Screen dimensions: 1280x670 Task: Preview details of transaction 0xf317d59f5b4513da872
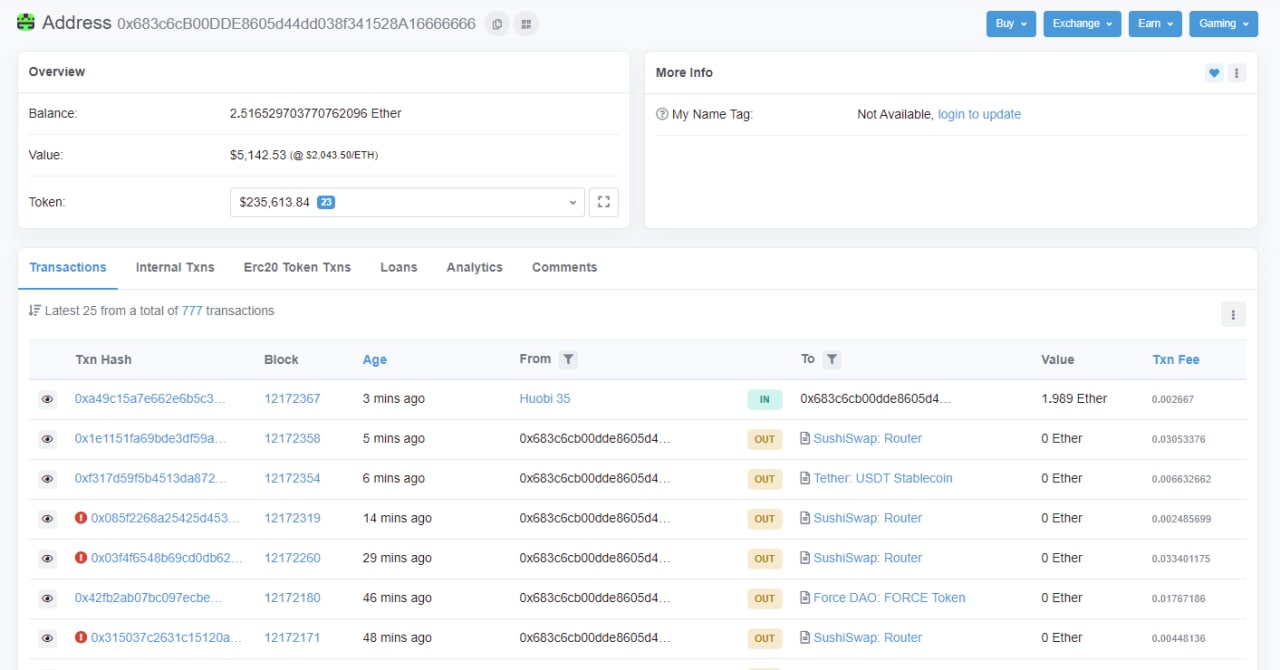(x=47, y=479)
